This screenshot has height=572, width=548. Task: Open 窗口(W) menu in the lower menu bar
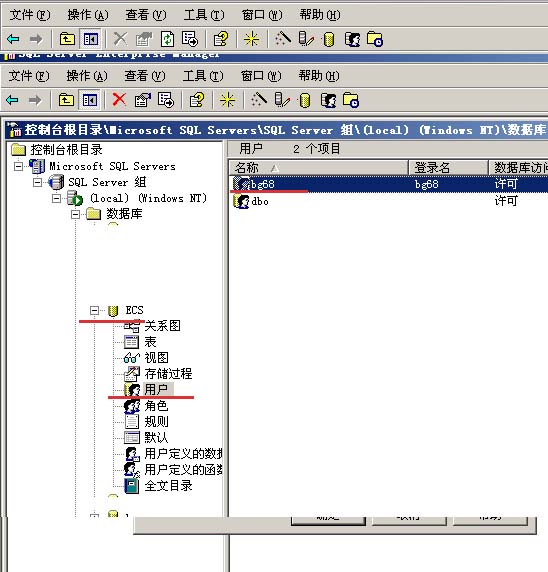[261, 76]
